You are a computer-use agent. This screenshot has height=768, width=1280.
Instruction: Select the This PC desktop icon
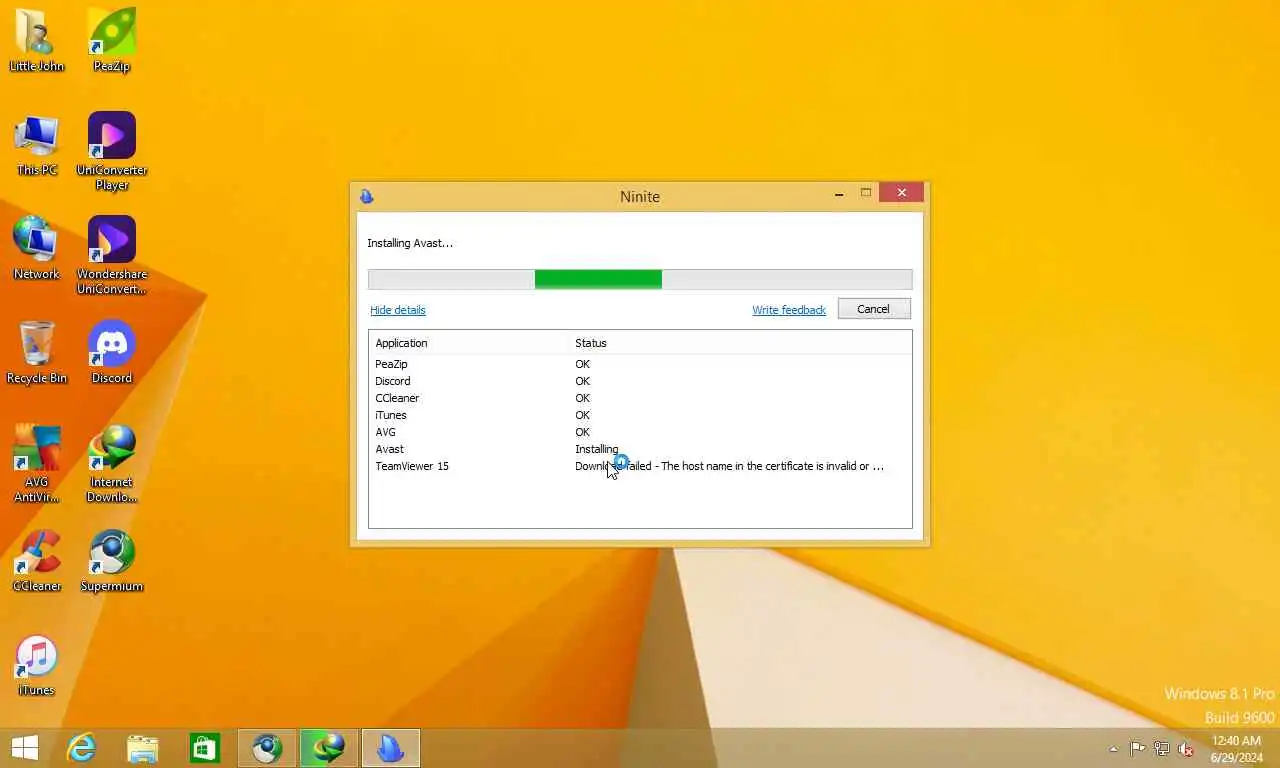[37, 144]
